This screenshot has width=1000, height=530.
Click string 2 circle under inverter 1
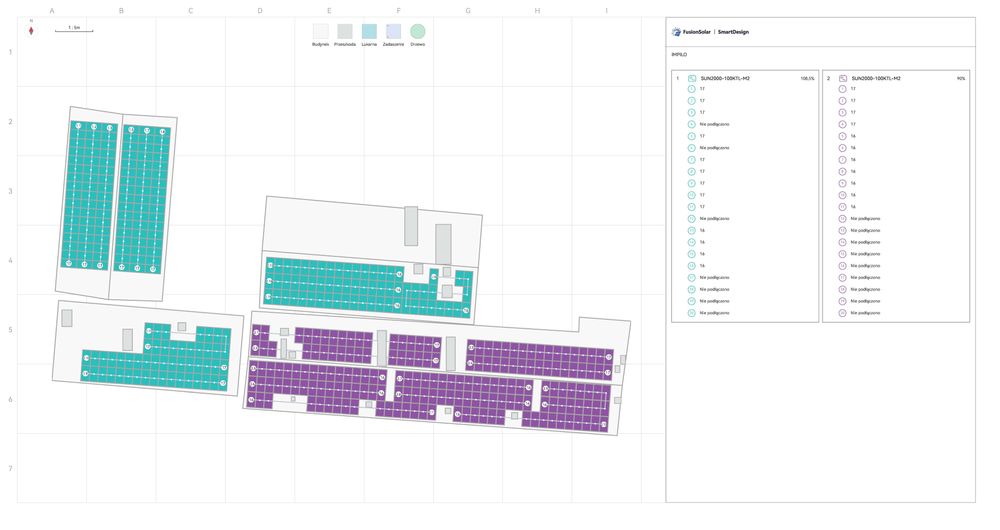(691, 101)
